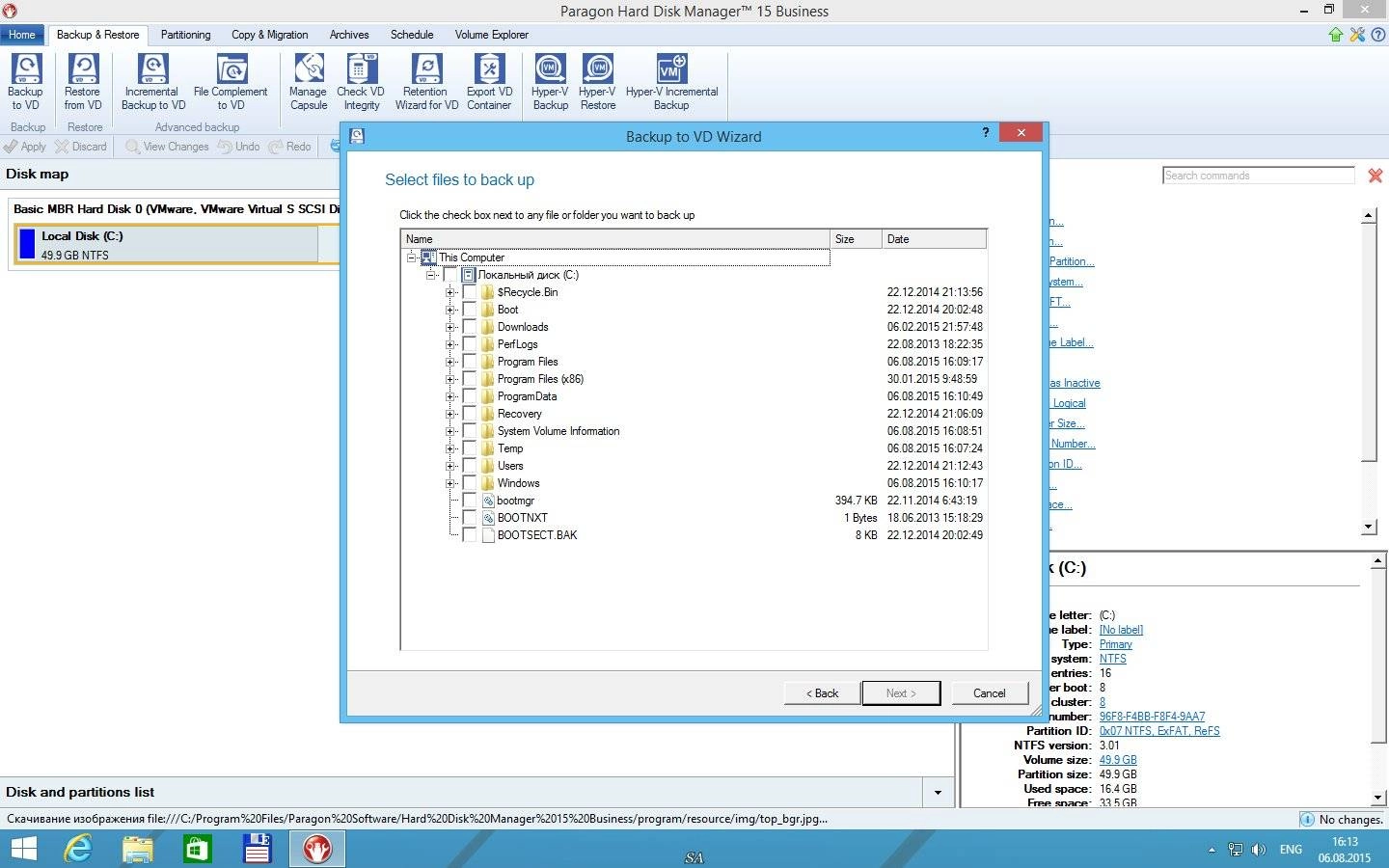The image size is (1389, 868).
Task: Collapse the This Computer tree node
Action: click(412, 258)
